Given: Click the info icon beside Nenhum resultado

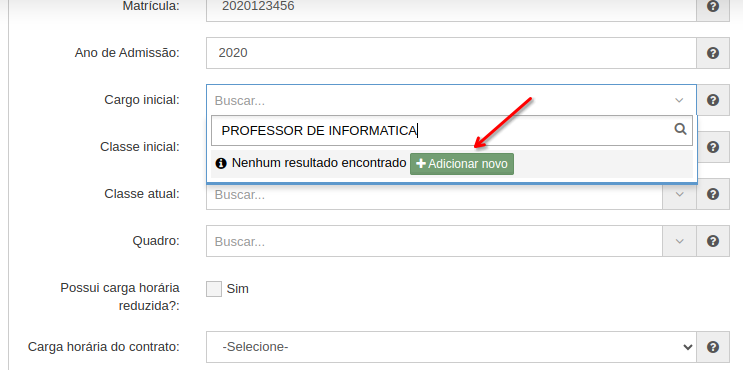Looking at the screenshot, I should tap(221, 163).
